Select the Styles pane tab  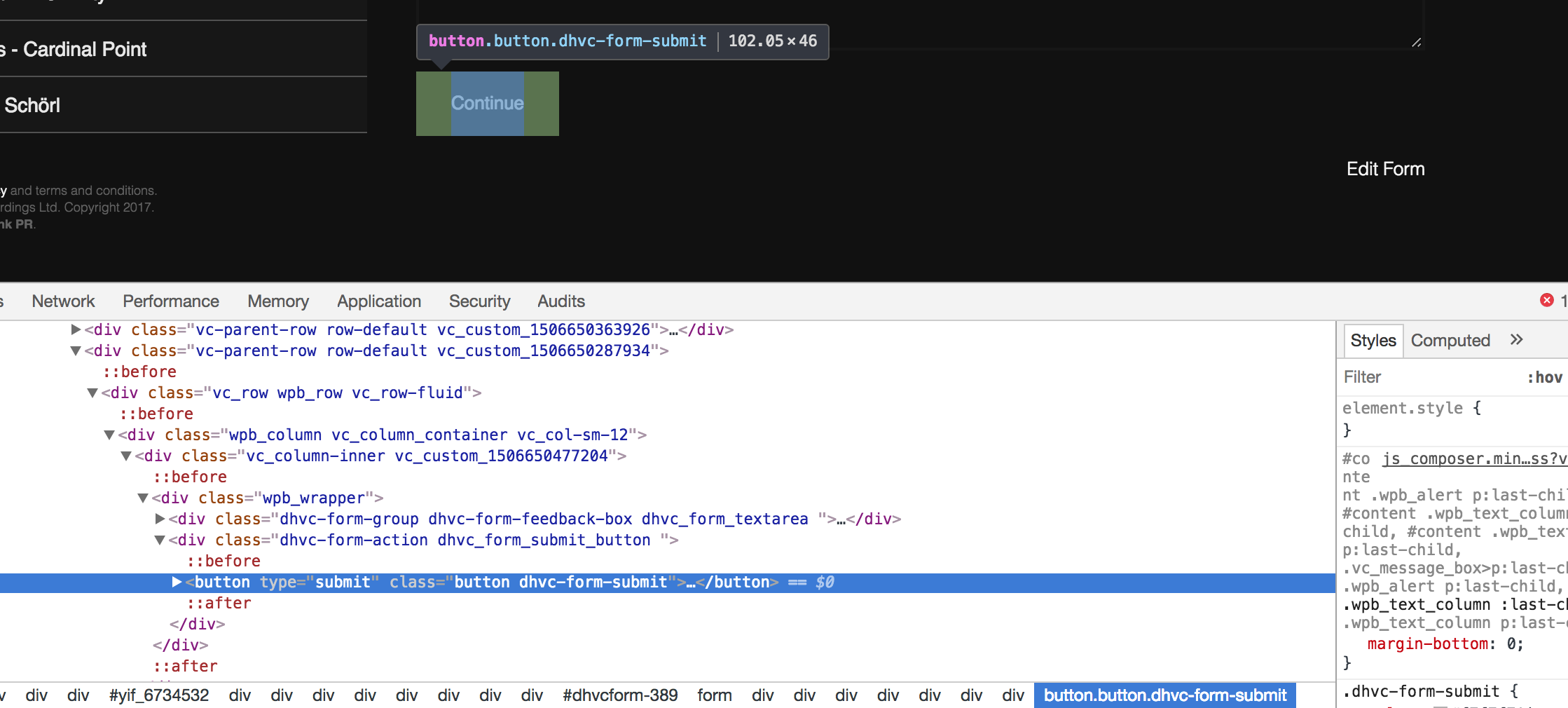pyautogui.click(x=1373, y=341)
